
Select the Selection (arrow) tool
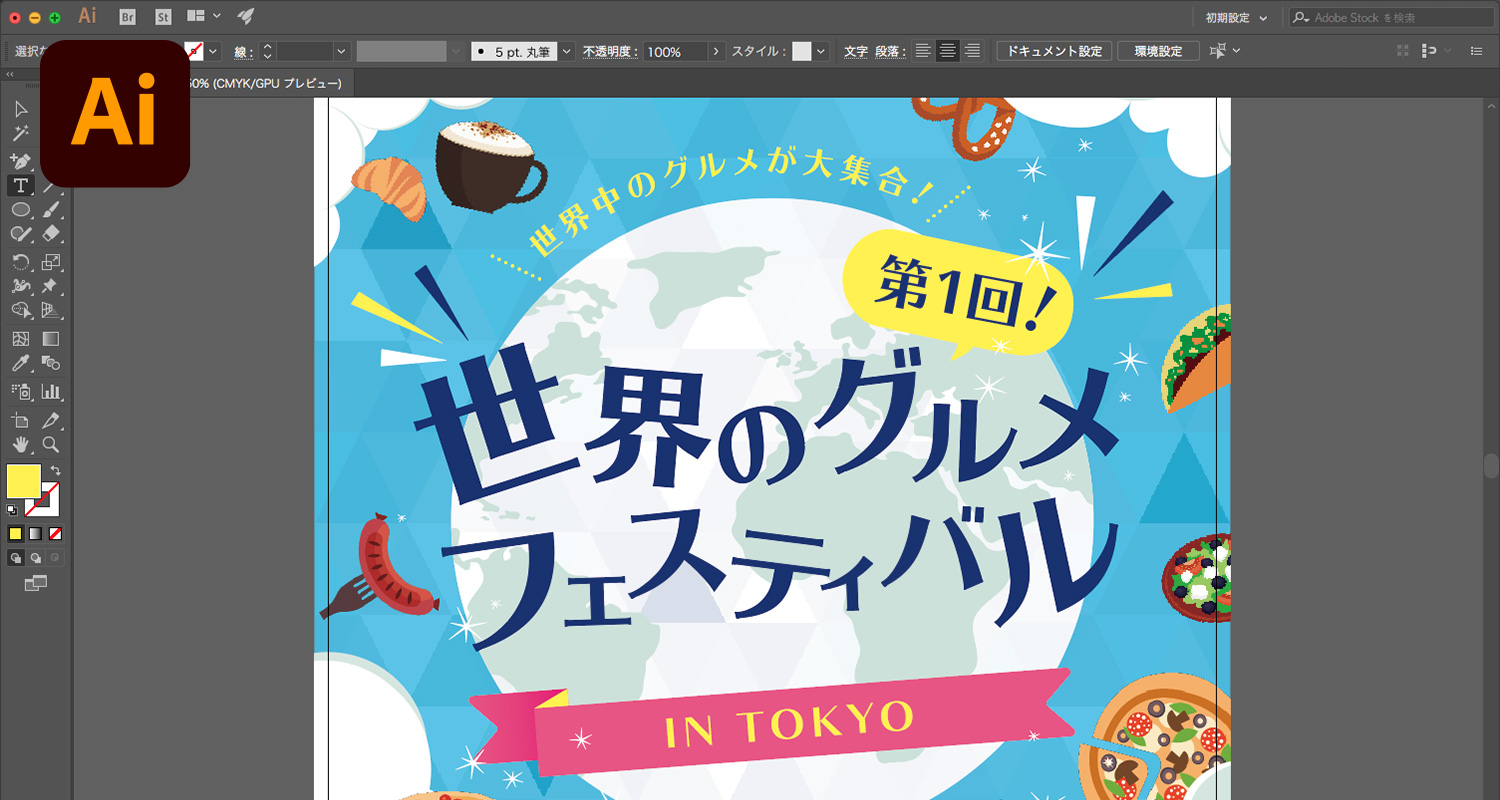point(20,109)
